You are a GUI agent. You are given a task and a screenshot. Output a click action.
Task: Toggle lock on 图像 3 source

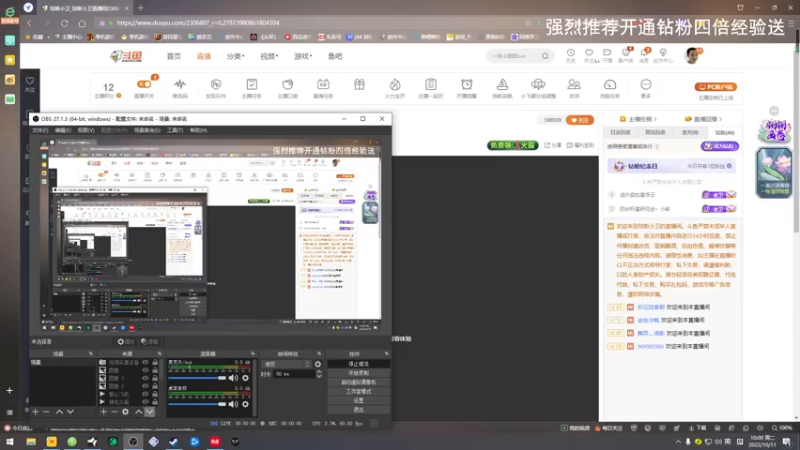click(x=155, y=379)
